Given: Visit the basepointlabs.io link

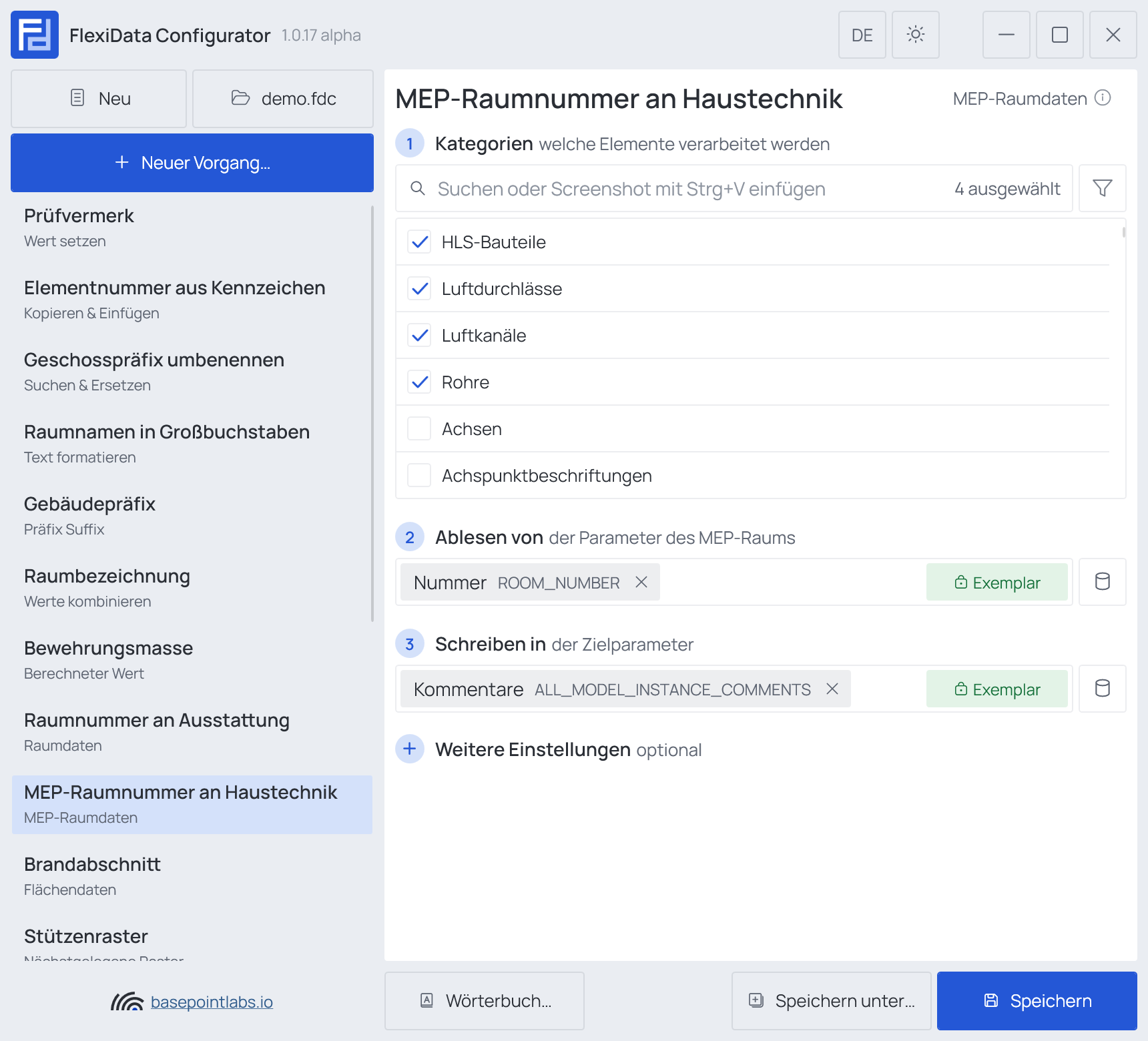Looking at the screenshot, I should click(212, 1002).
